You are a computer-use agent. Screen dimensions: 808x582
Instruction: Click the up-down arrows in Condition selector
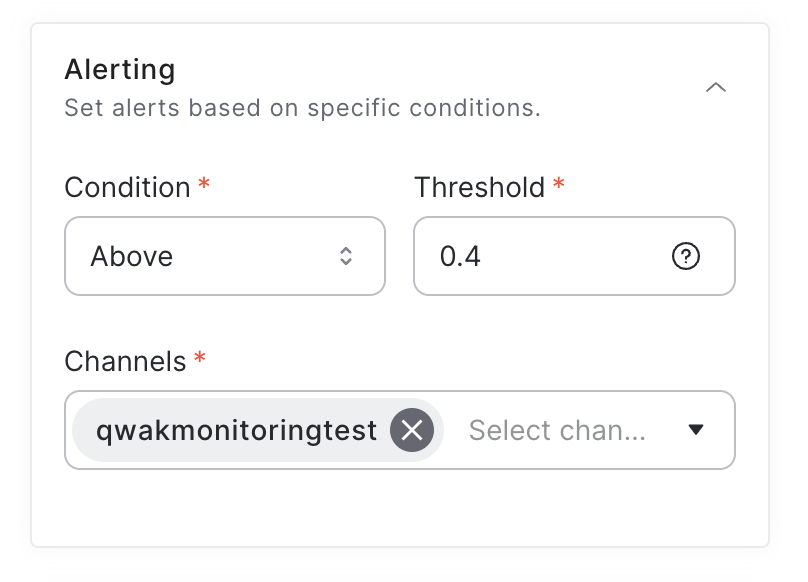(346, 256)
